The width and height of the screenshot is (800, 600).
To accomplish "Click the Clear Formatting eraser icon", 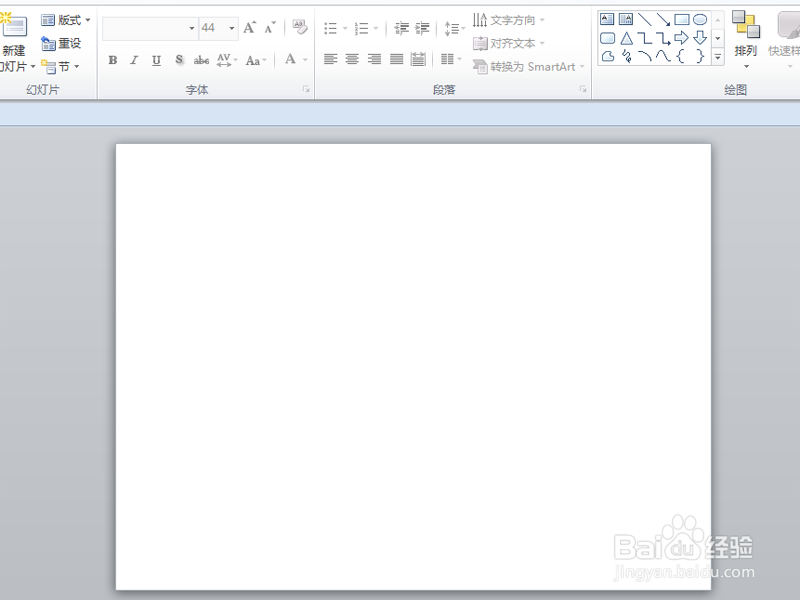I will point(300,27).
